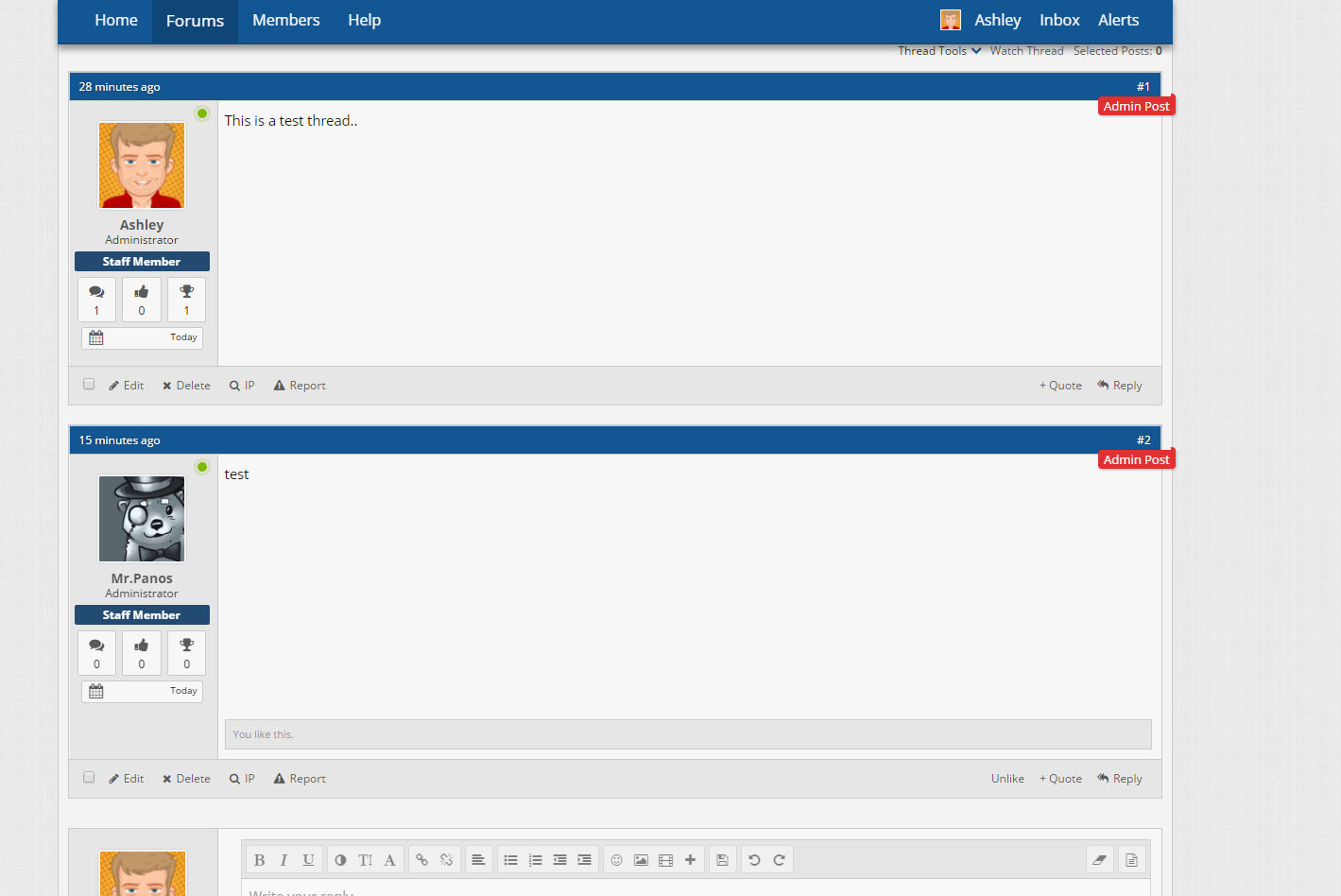Open the Forums tab in navigation
The height and width of the screenshot is (896, 1341).
[195, 21]
